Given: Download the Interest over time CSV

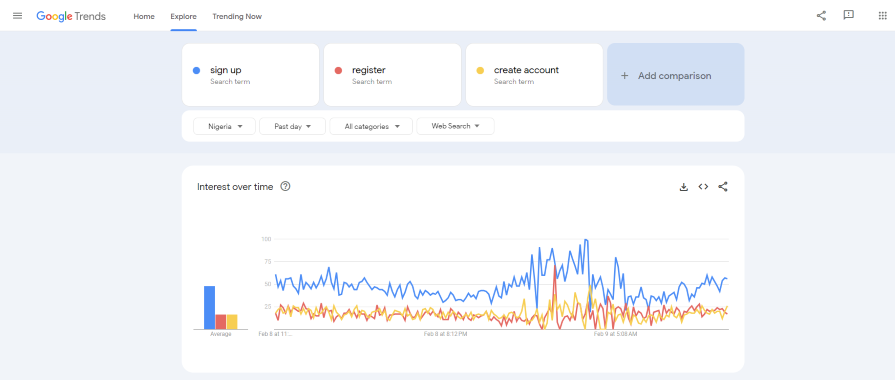Looking at the screenshot, I should [x=684, y=187].
